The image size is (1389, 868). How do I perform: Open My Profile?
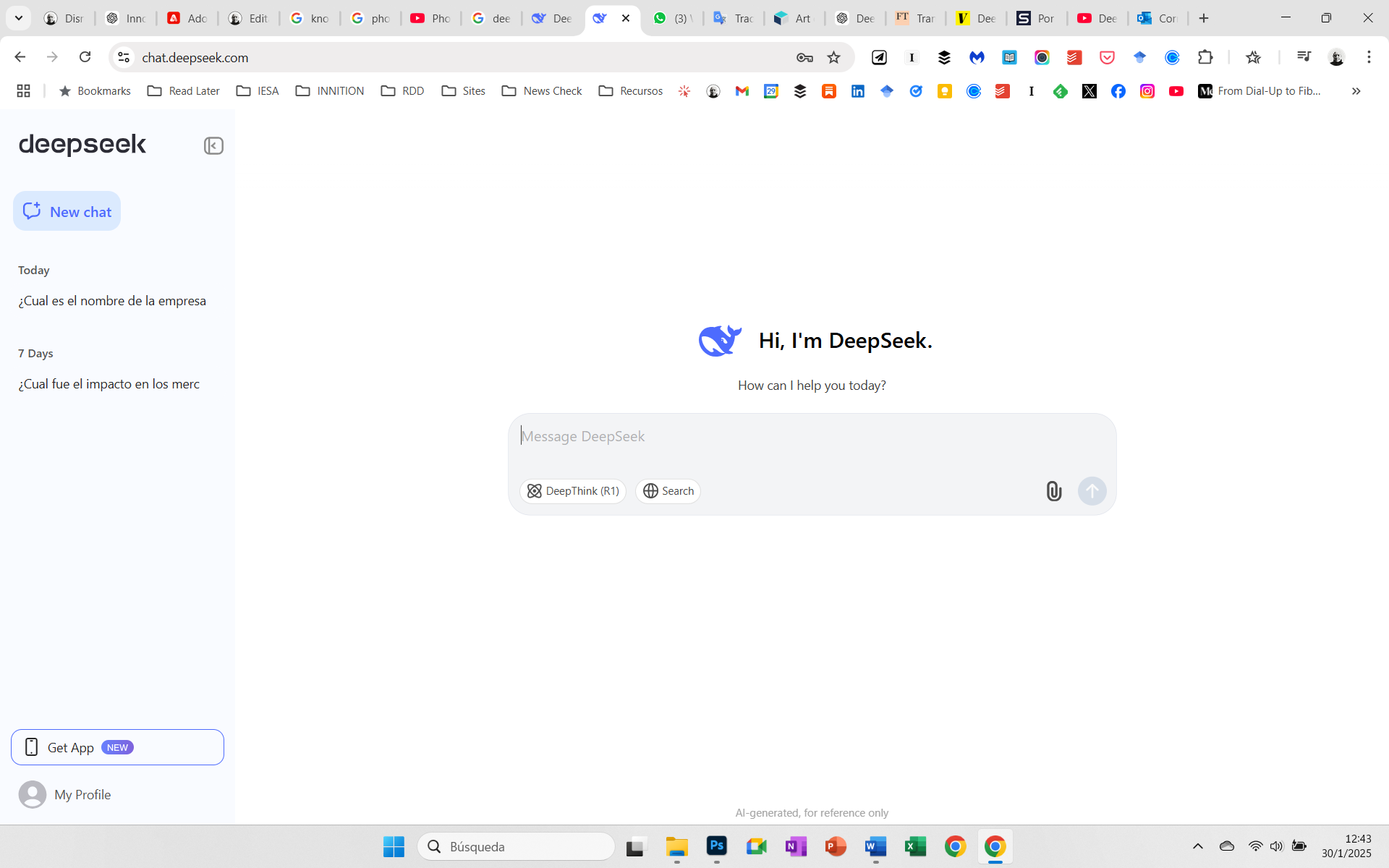[x=65, y=794]
